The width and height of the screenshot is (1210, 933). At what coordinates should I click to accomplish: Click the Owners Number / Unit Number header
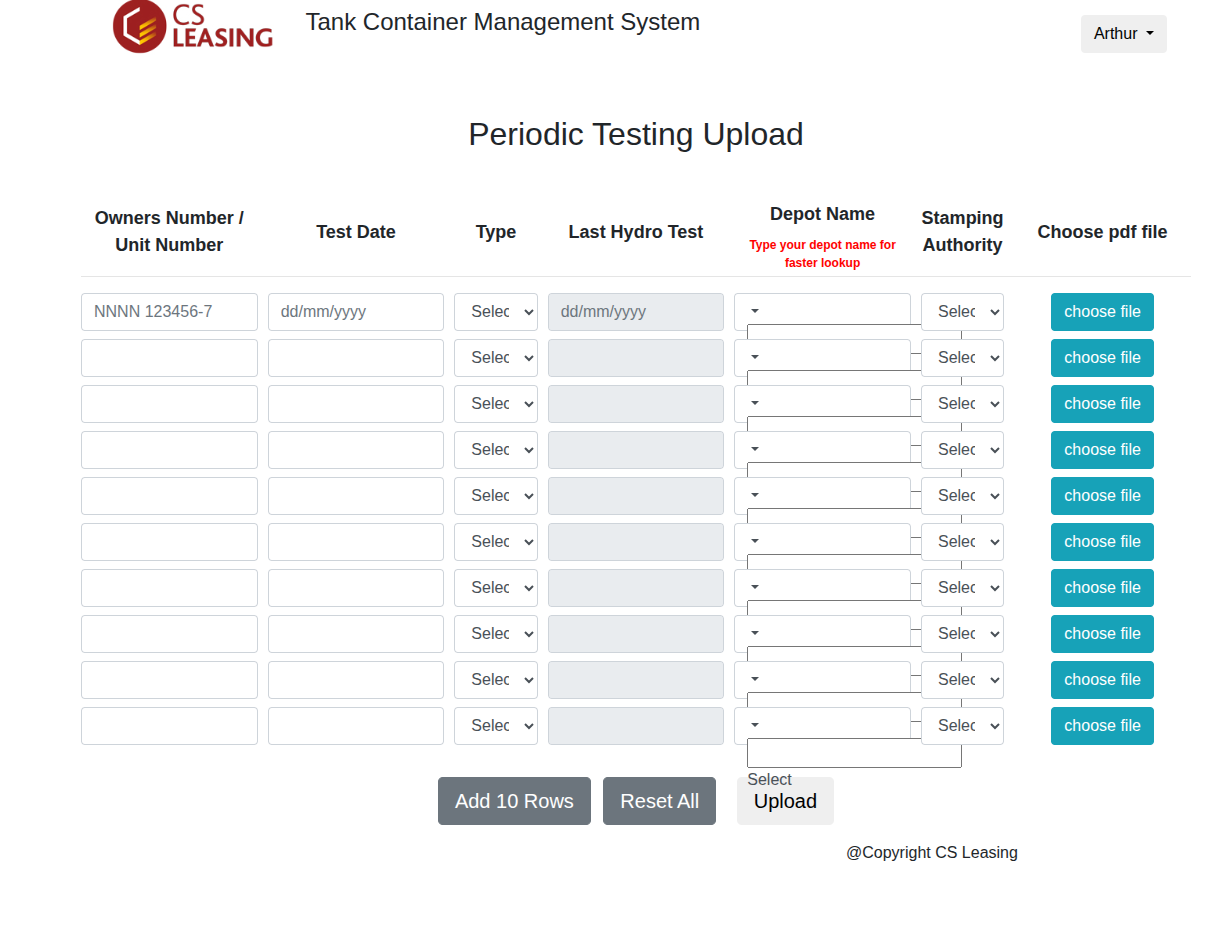coord(169,231)
